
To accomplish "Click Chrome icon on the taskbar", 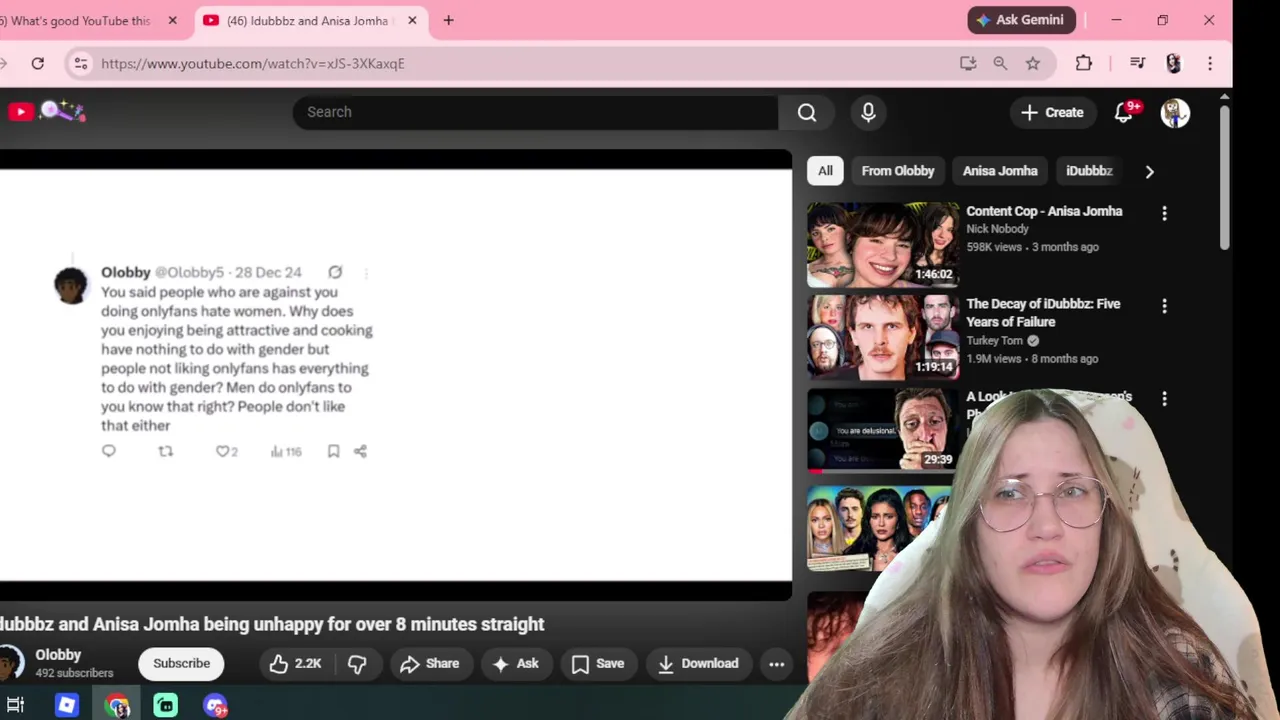I will coord(117,706).
